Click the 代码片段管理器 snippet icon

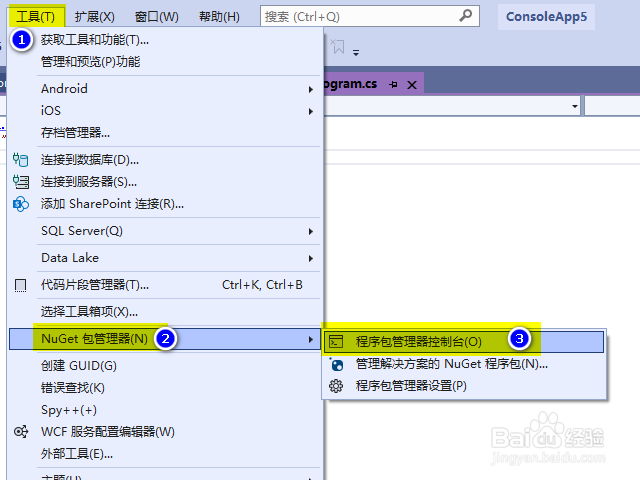pyautogui.click(x=20, y=285)
